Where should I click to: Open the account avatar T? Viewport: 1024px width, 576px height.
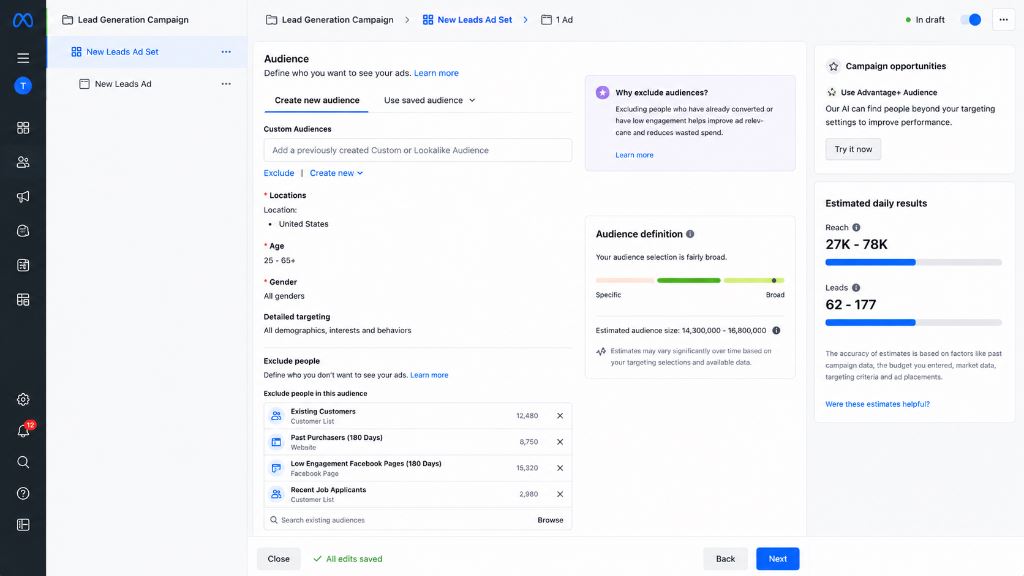click(x=23, y=86)
